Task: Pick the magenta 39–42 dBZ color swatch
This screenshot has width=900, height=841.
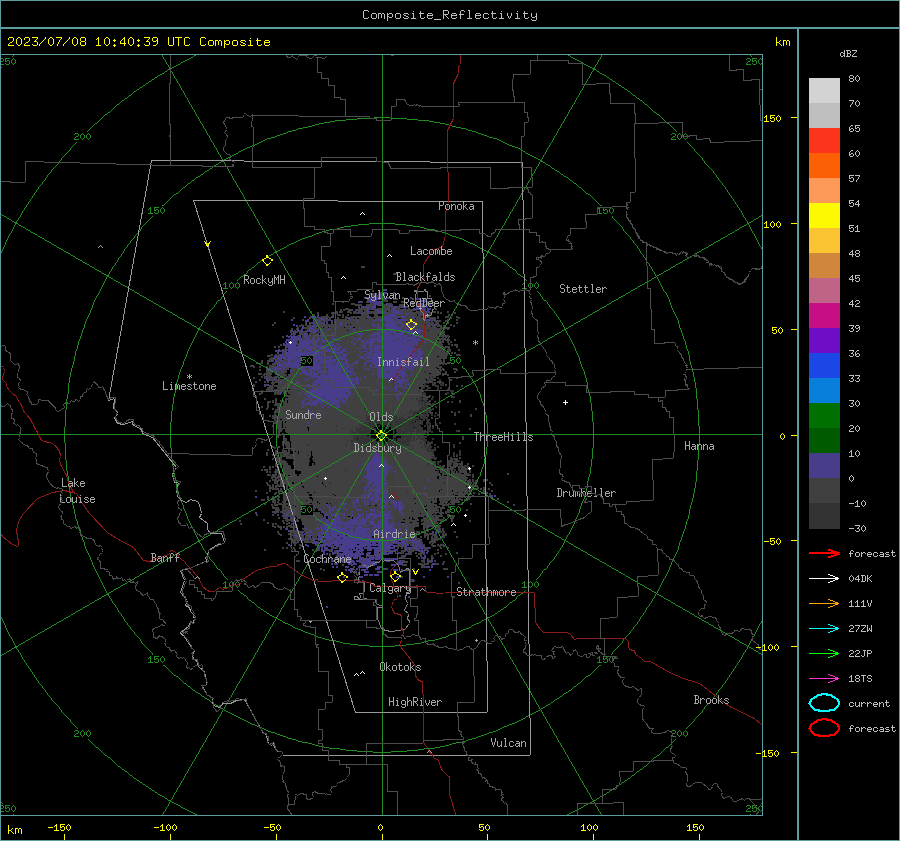Action: 824,316
